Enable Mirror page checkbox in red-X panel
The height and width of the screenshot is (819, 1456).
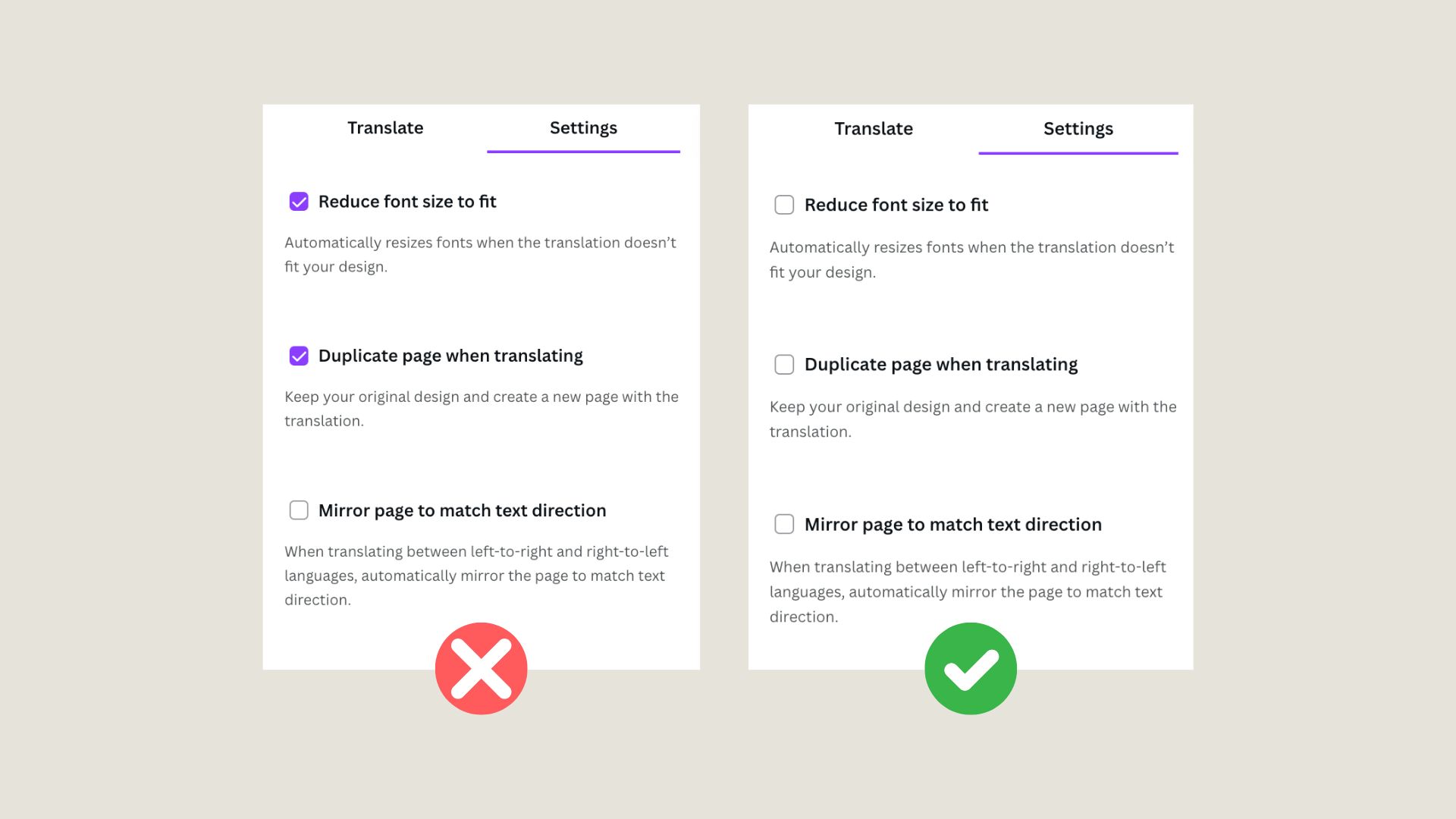click(x=299, y=510)
